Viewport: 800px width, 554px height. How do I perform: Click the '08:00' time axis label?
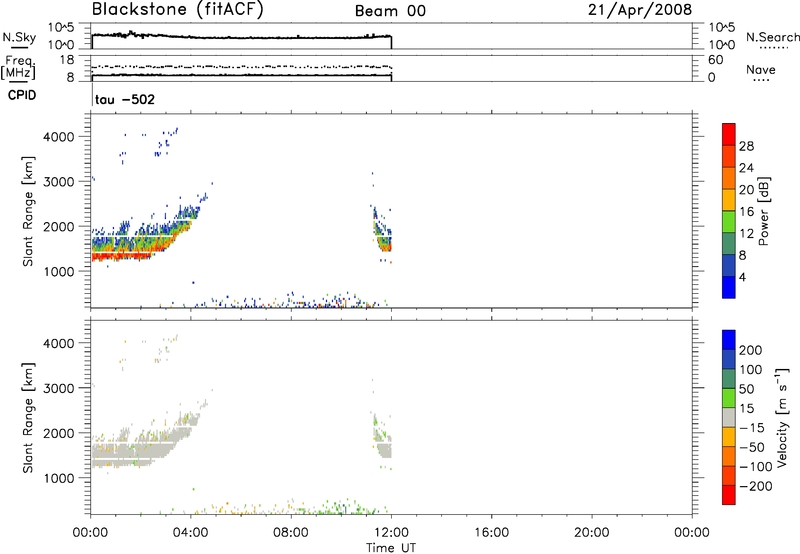tap(291, 533)
